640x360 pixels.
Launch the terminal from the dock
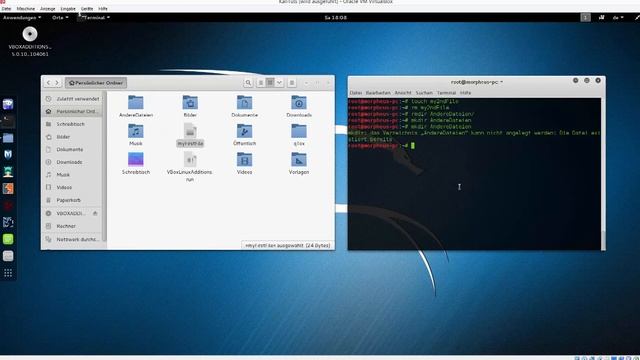pyautogui.click(x=8, y=121)
